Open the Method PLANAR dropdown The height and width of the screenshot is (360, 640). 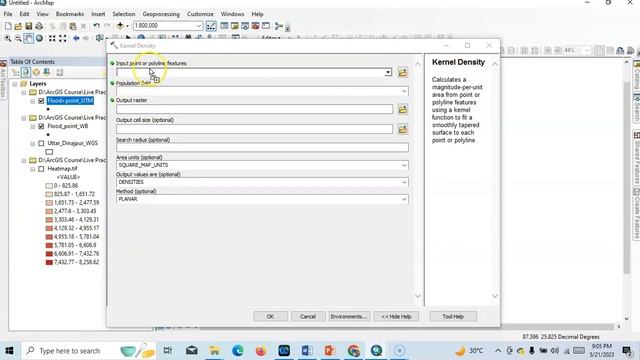point(404,199)
